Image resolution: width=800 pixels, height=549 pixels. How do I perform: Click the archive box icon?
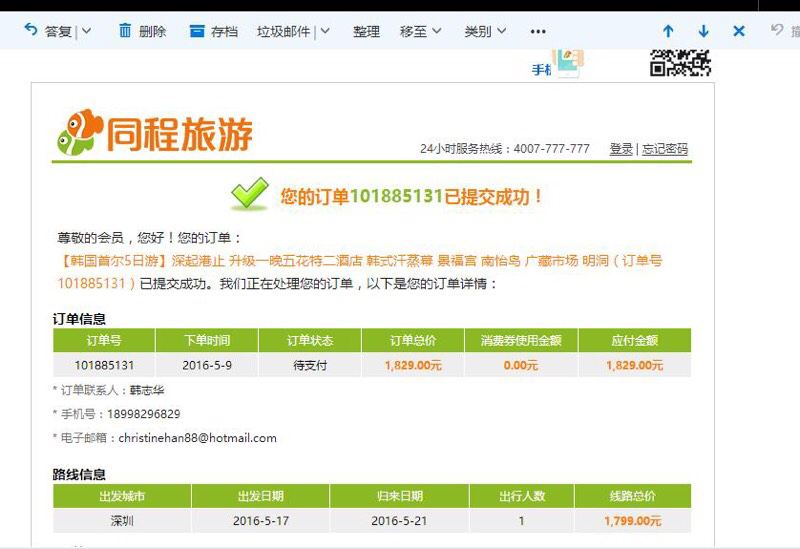tap(197, 31)
